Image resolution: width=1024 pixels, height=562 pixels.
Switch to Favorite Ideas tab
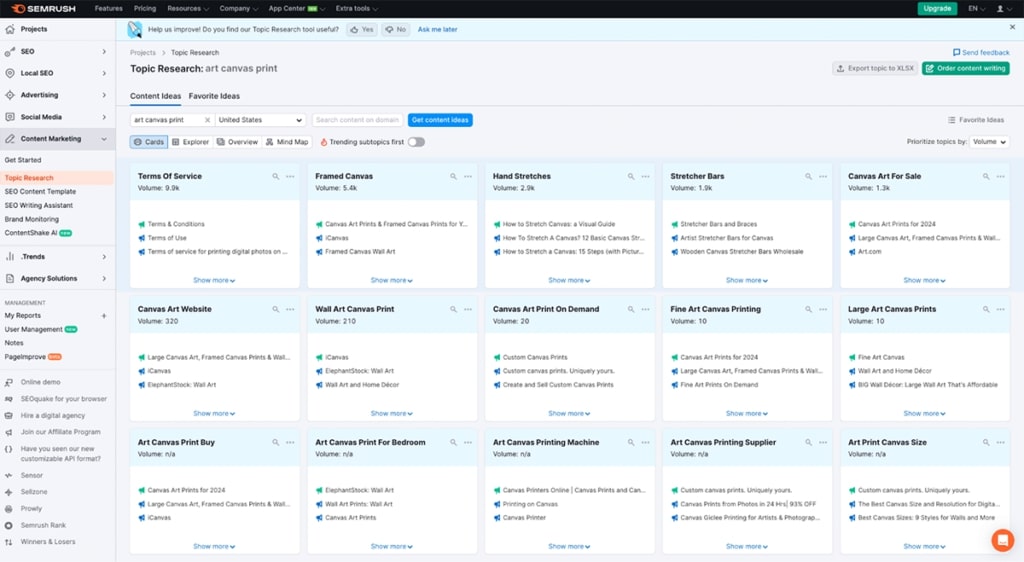(x=214, y=96)
